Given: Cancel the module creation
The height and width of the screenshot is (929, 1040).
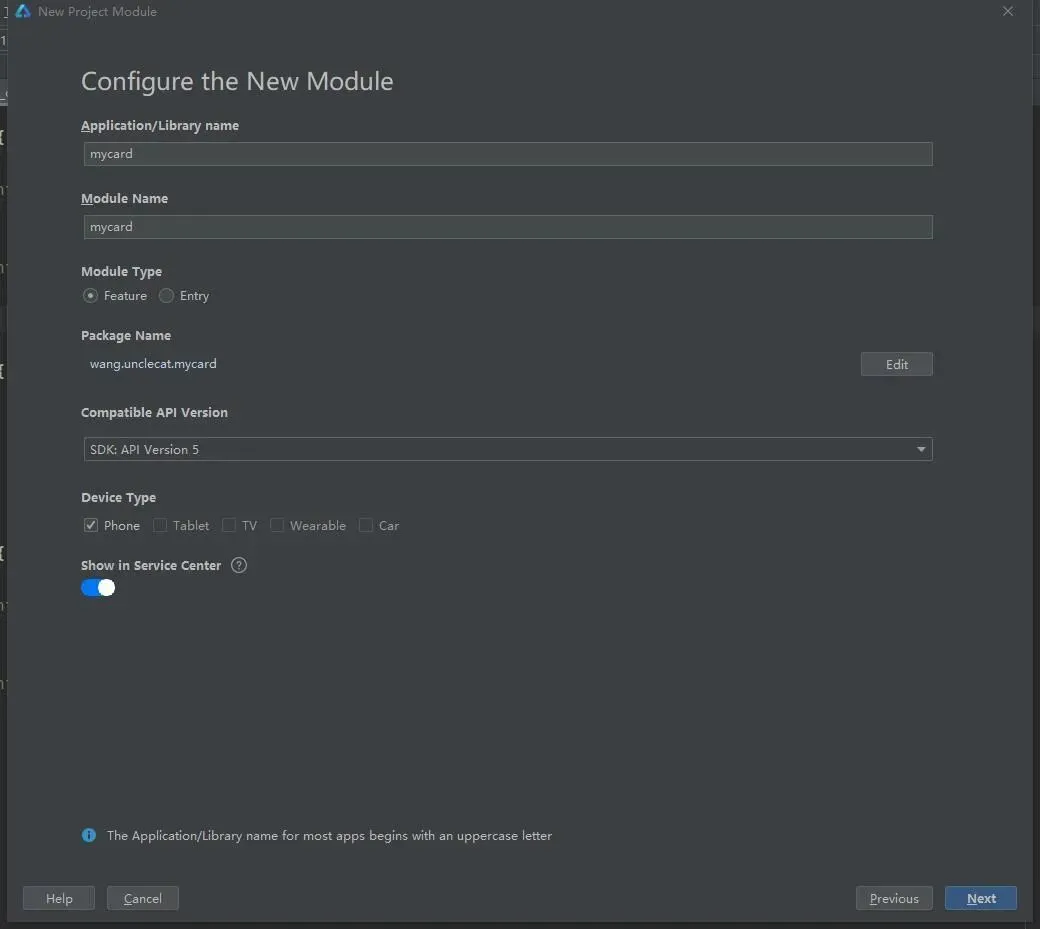Looking at the screenshot, I should point(142,898).
